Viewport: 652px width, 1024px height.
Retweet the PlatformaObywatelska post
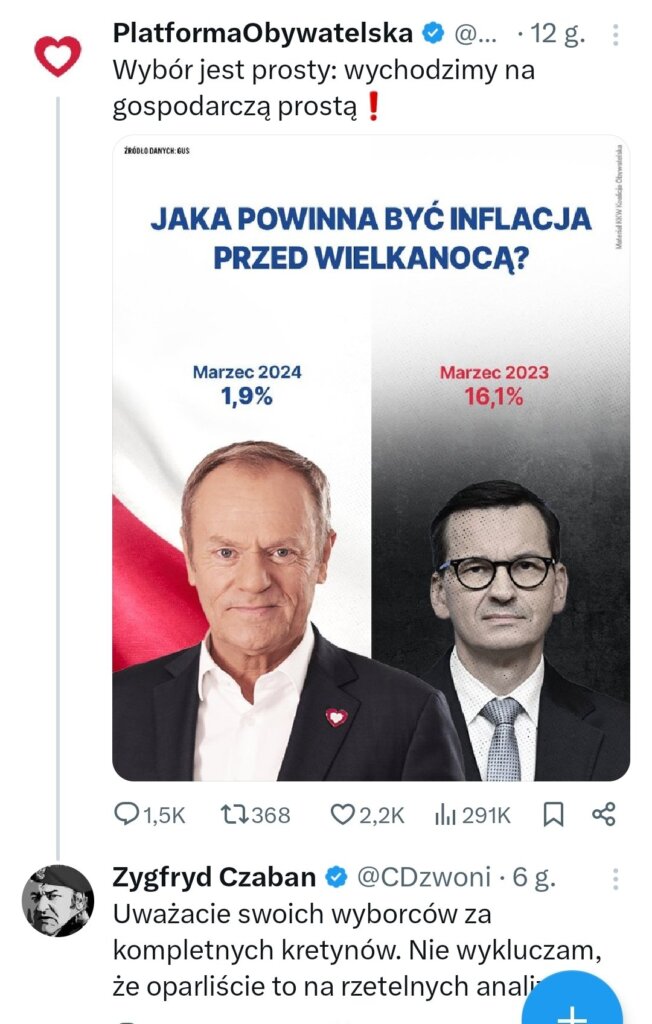tap(233, 815)
